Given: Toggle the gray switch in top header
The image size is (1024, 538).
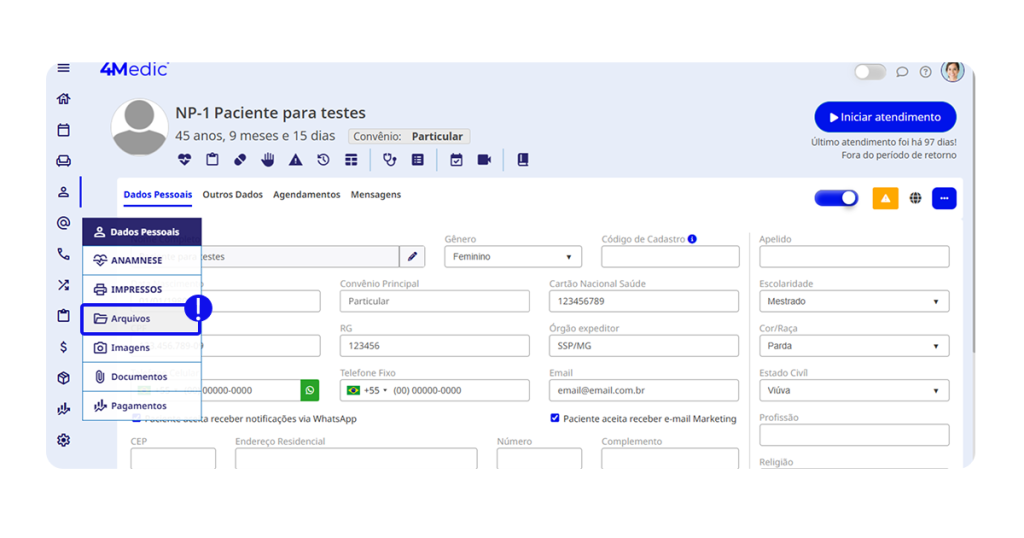Looking at the screenshot, I should pos(869,72).
